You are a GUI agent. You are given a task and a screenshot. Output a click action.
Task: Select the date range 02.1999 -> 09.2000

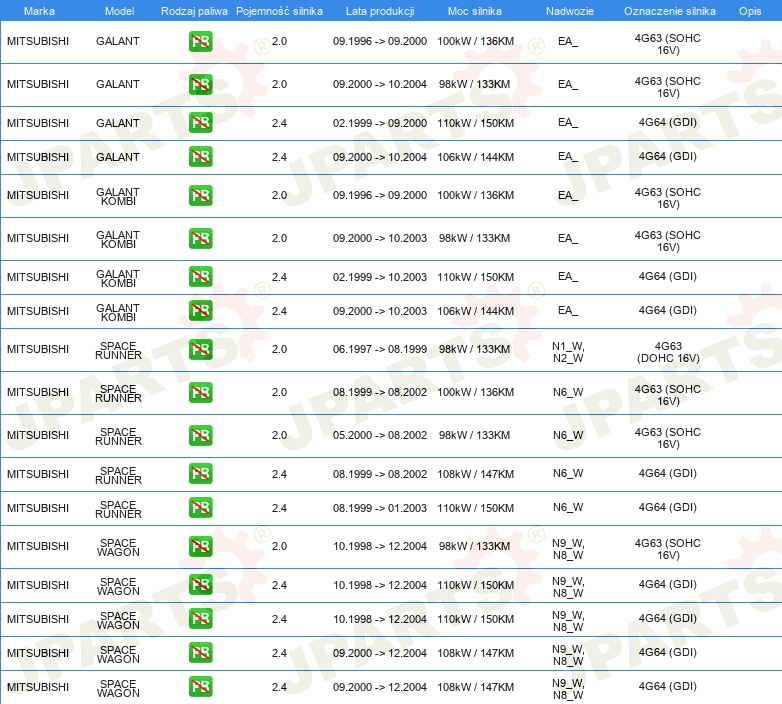[x=380, y=123]
